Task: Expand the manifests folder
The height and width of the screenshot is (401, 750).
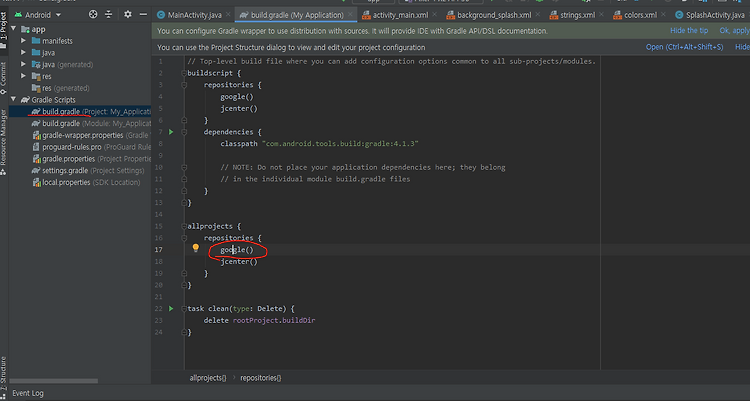Action: pyautogui.click(x=23, y=41)
